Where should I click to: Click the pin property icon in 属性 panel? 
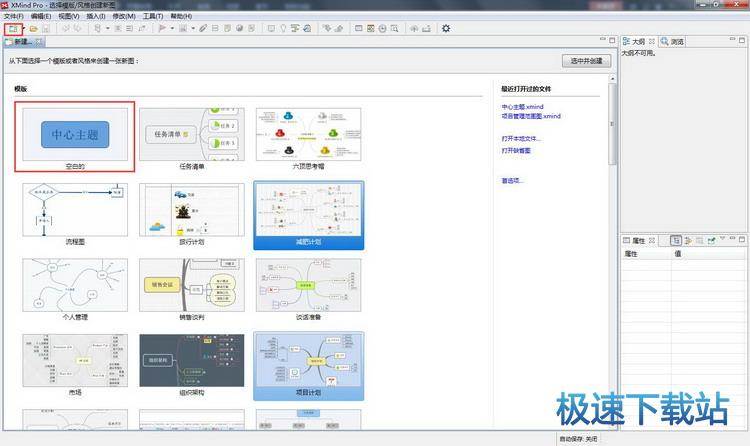pos(711,241)
